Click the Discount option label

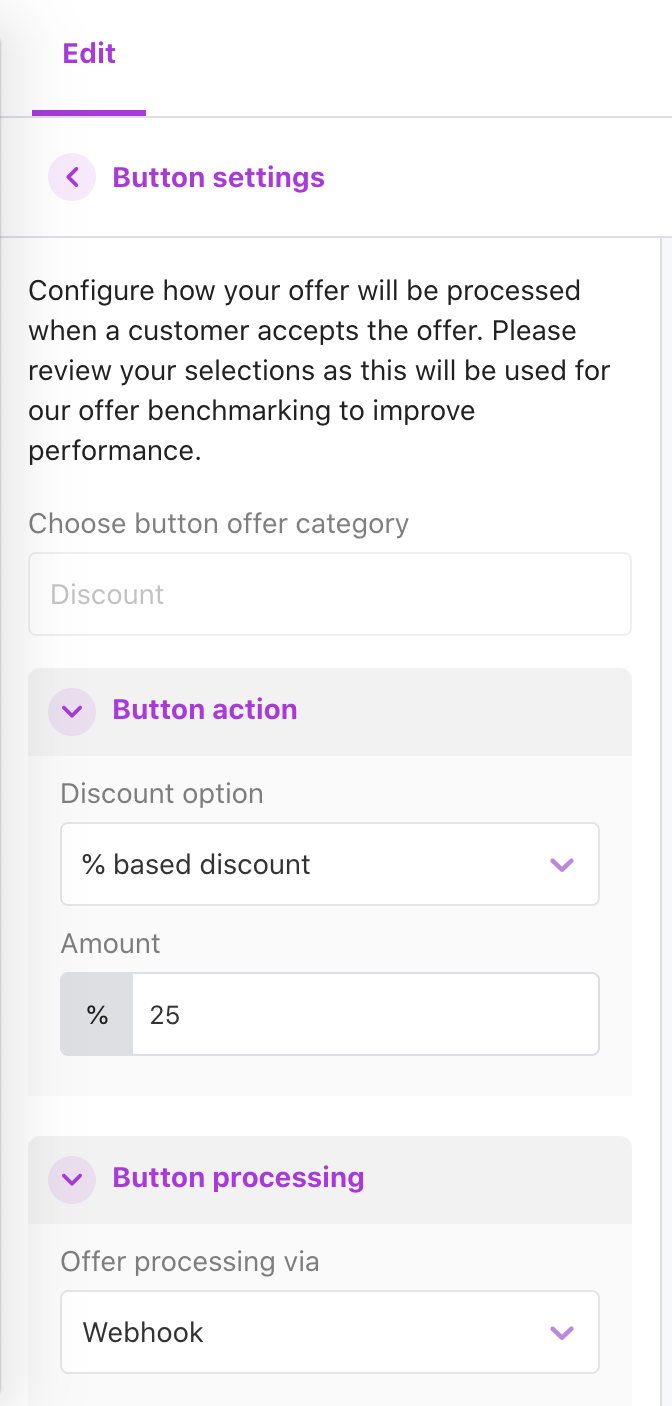pos(162,794)
